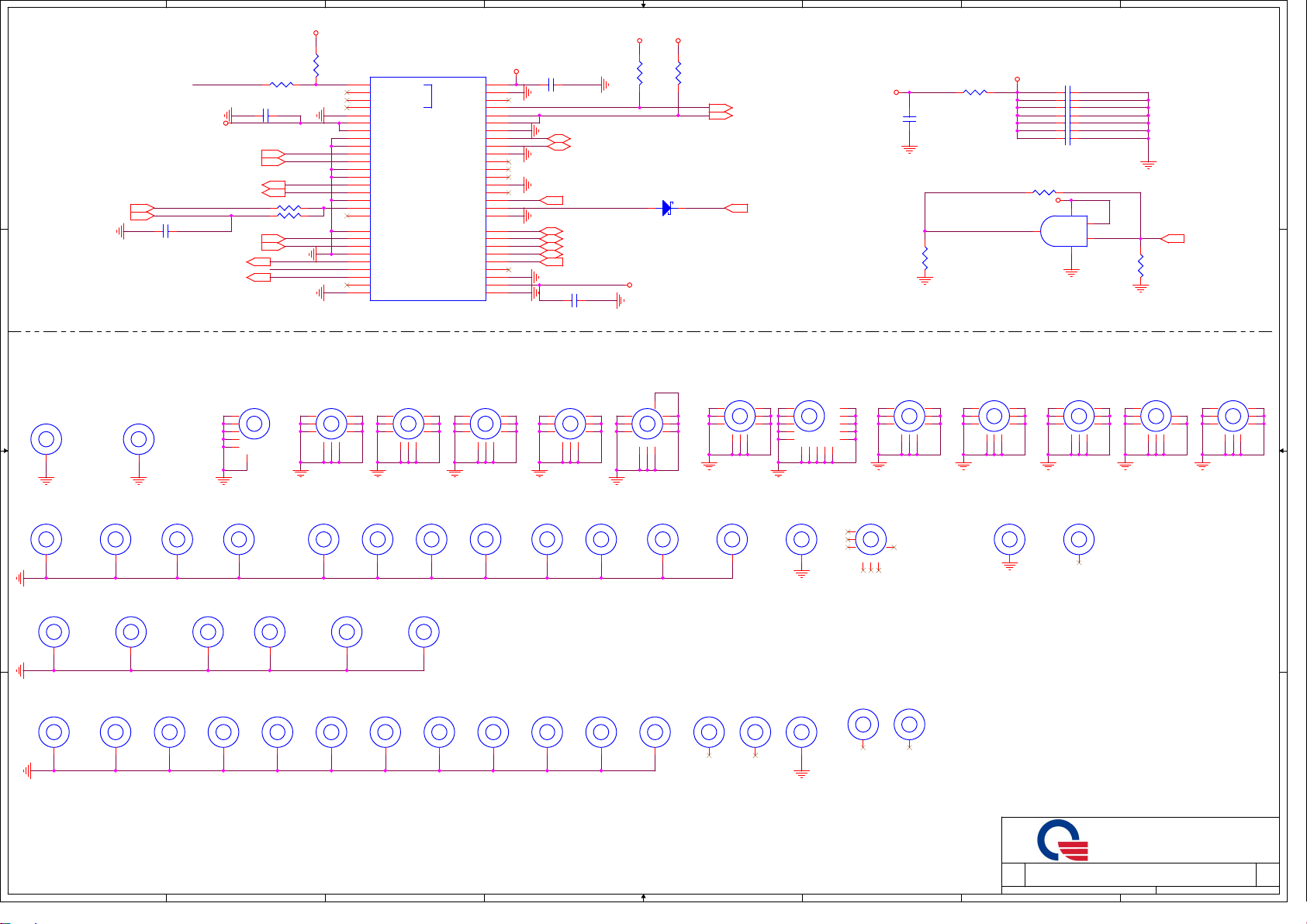1307x924 pixels.
Task: Click the wide empty title field below the logo
Action: tap(1139, 874)
